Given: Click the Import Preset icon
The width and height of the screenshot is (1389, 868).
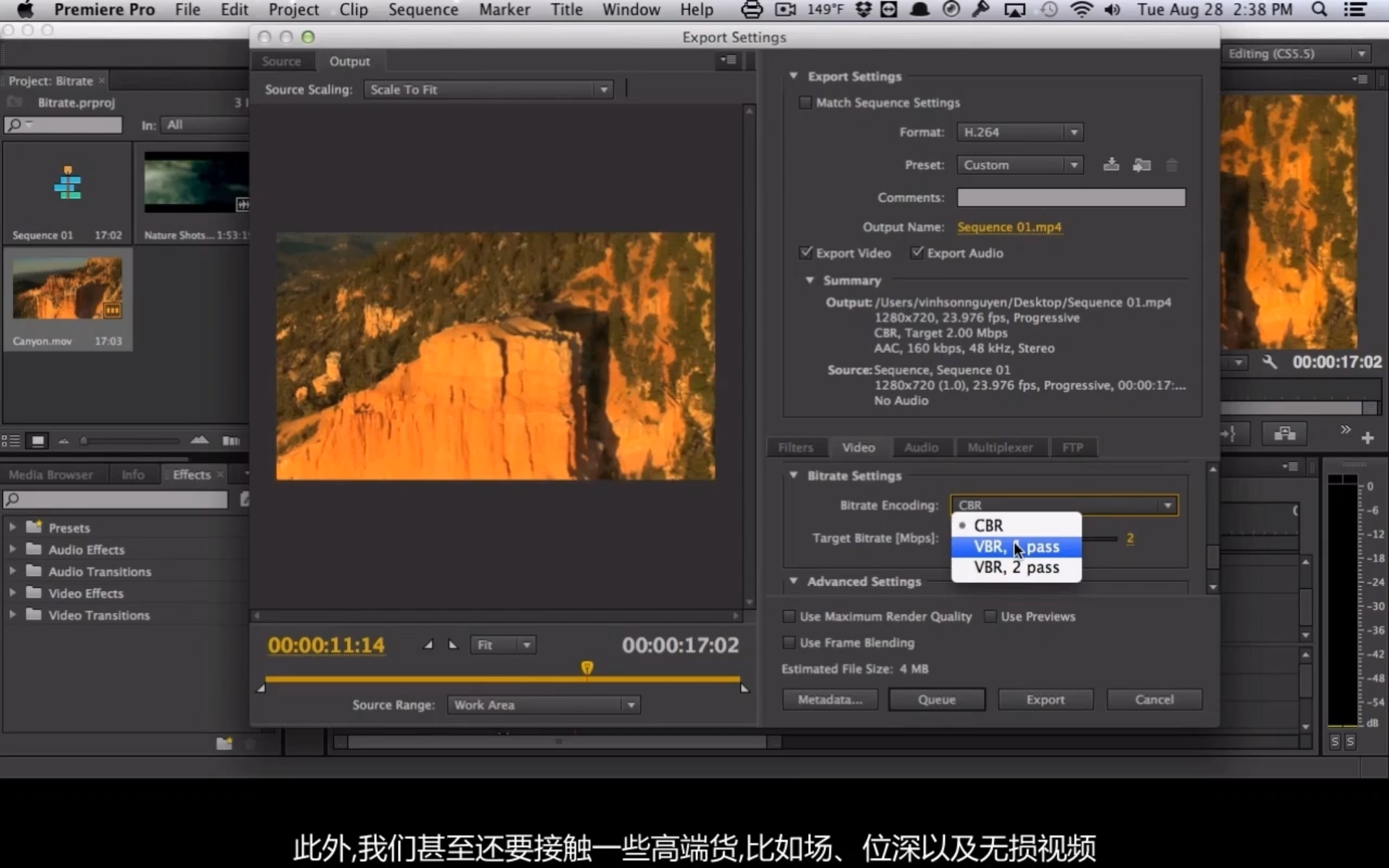Looking at the screenshot, I should tap(1142, 165).
